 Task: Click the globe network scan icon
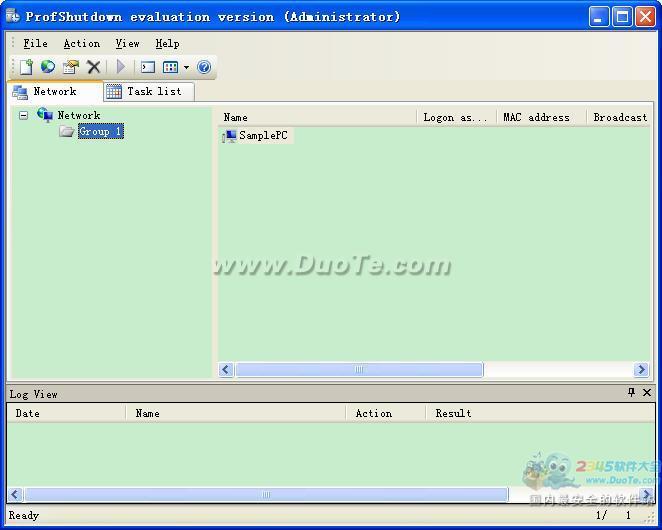(48, 66)
